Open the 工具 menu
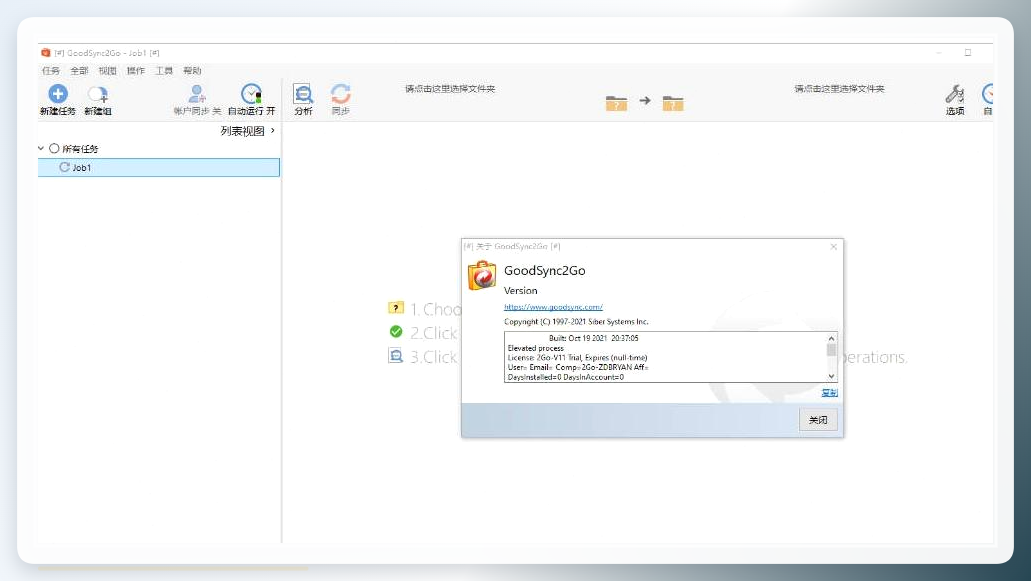The image size is (1031, 581). point(164,71)
